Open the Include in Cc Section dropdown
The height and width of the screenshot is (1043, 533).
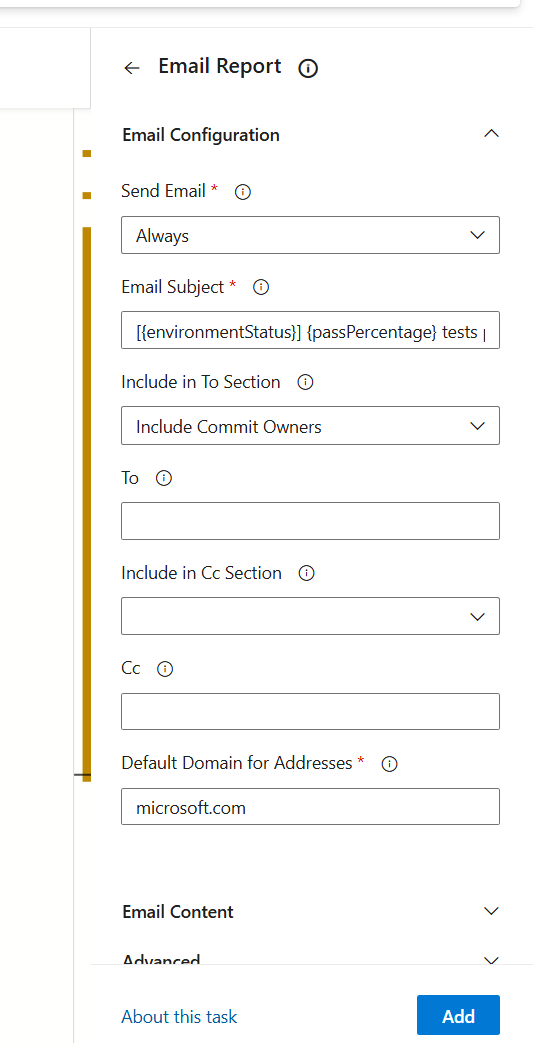coord(310,616)
